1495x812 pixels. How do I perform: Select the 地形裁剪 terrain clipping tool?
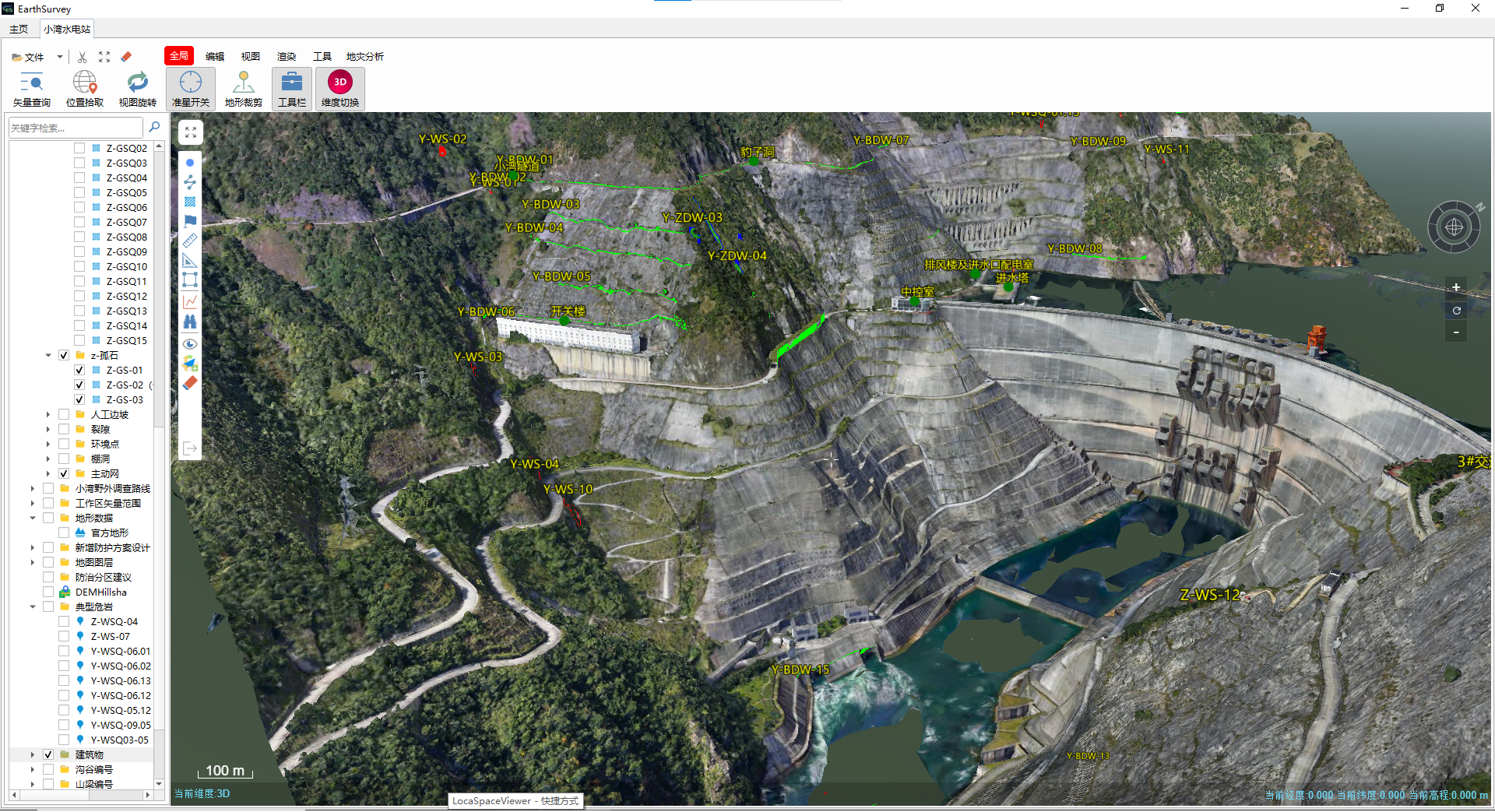point(243,89)
